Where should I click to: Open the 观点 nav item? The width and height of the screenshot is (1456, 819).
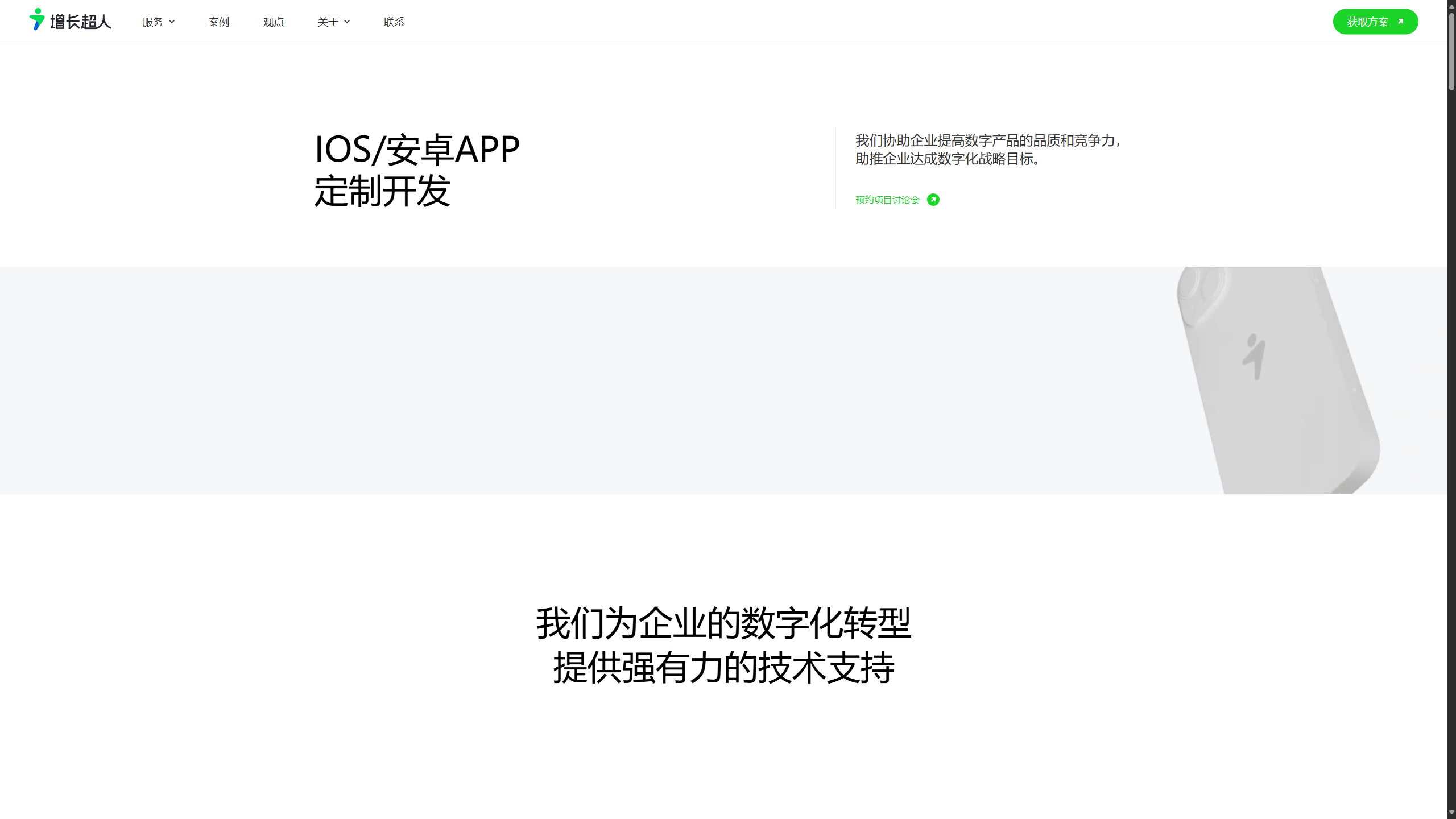click(273, 22)
